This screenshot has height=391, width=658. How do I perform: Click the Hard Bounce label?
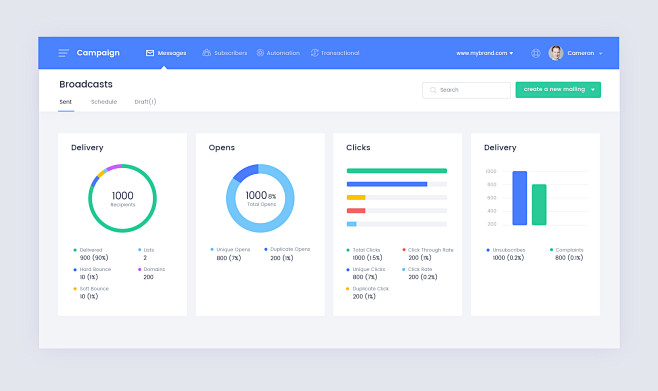(x=95, y=269)
